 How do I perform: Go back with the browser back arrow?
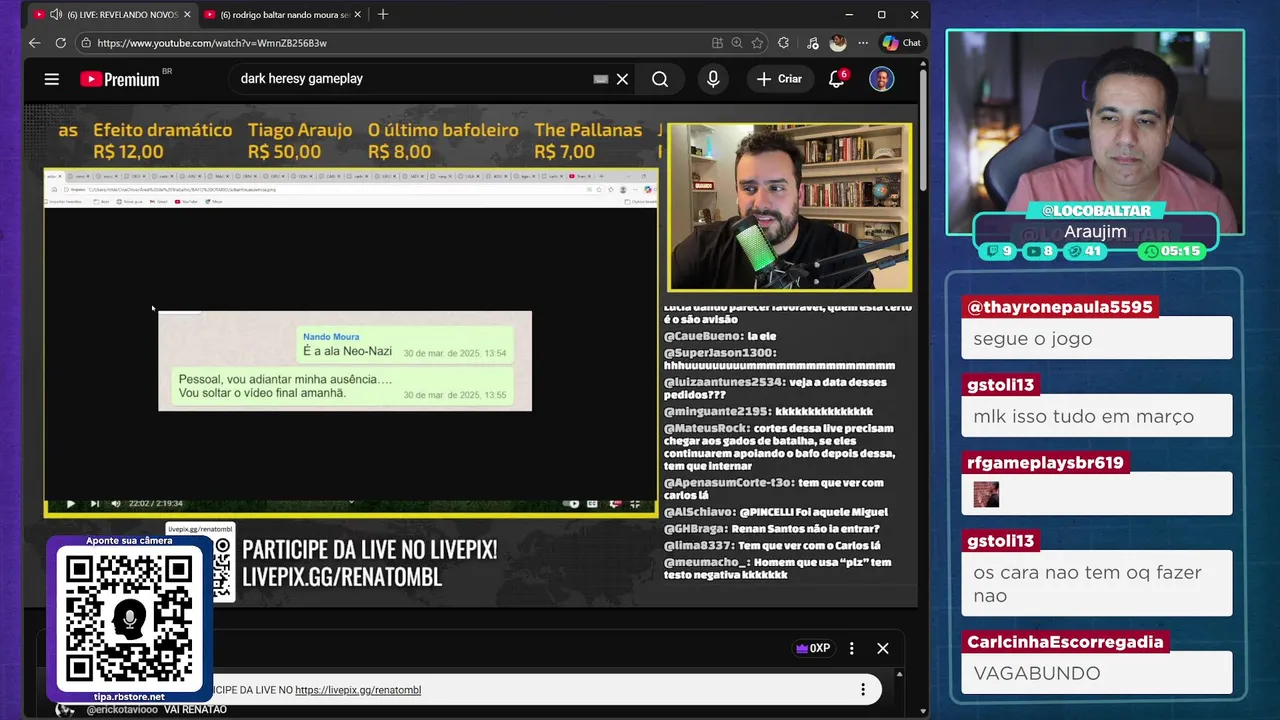pos(34,43)
